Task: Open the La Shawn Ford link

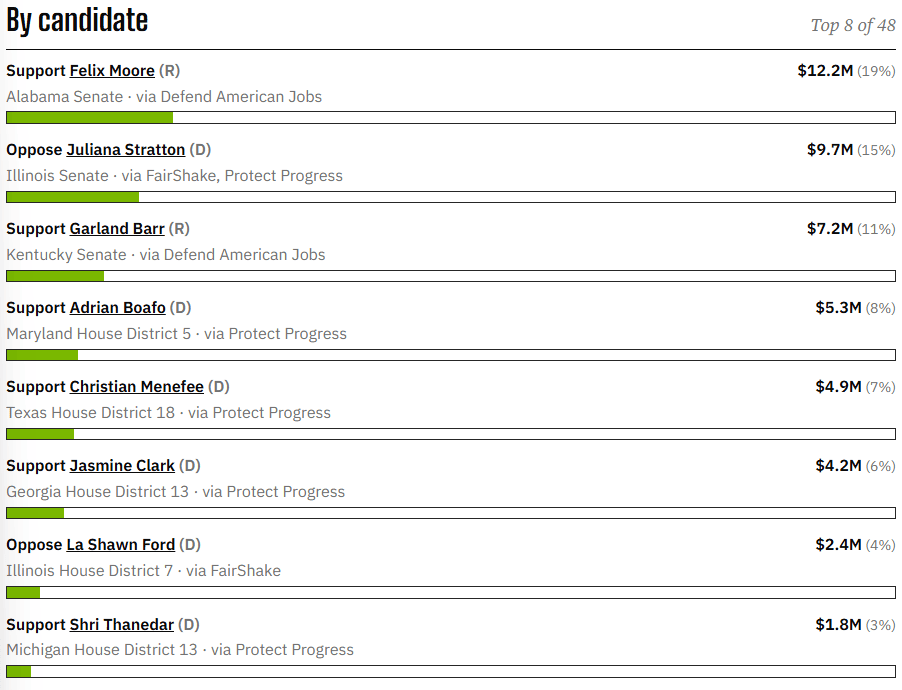Action: point(120,544)
